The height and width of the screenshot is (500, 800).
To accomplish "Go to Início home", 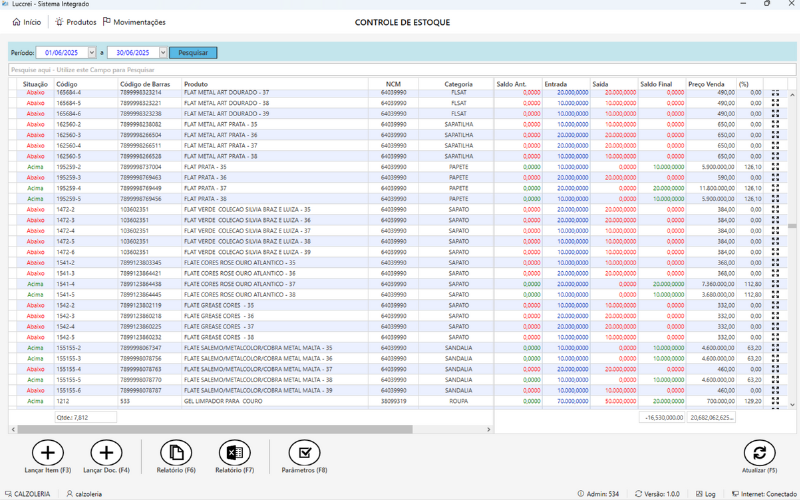I will [x=27, y=22].
